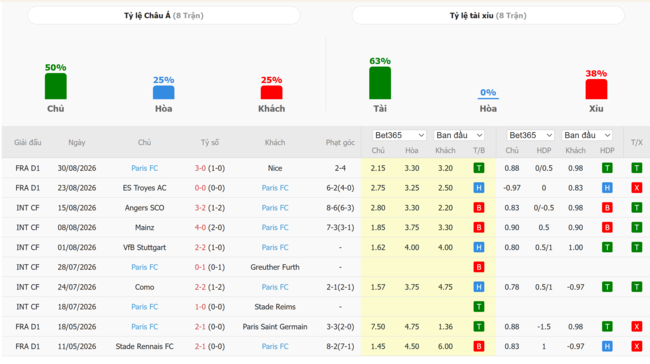Click the blue 25% Hòa bar
The height and width of the screenshot is (364, 650).
[x=163, y=92]
